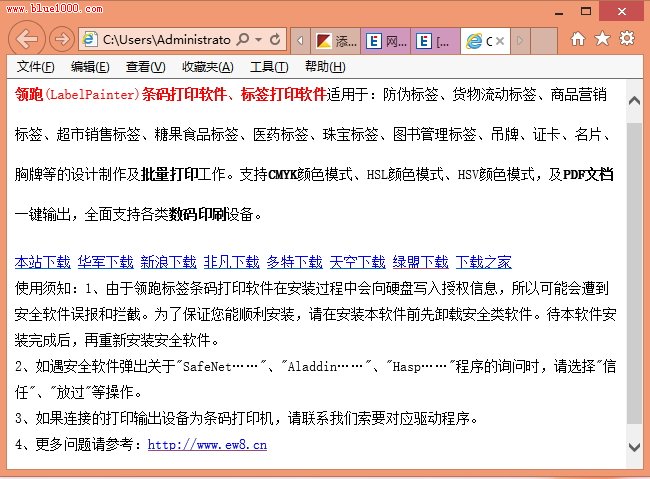Open Favorites with the star icon
Viewport: 650px width, 479px height.
click(602, 39)
